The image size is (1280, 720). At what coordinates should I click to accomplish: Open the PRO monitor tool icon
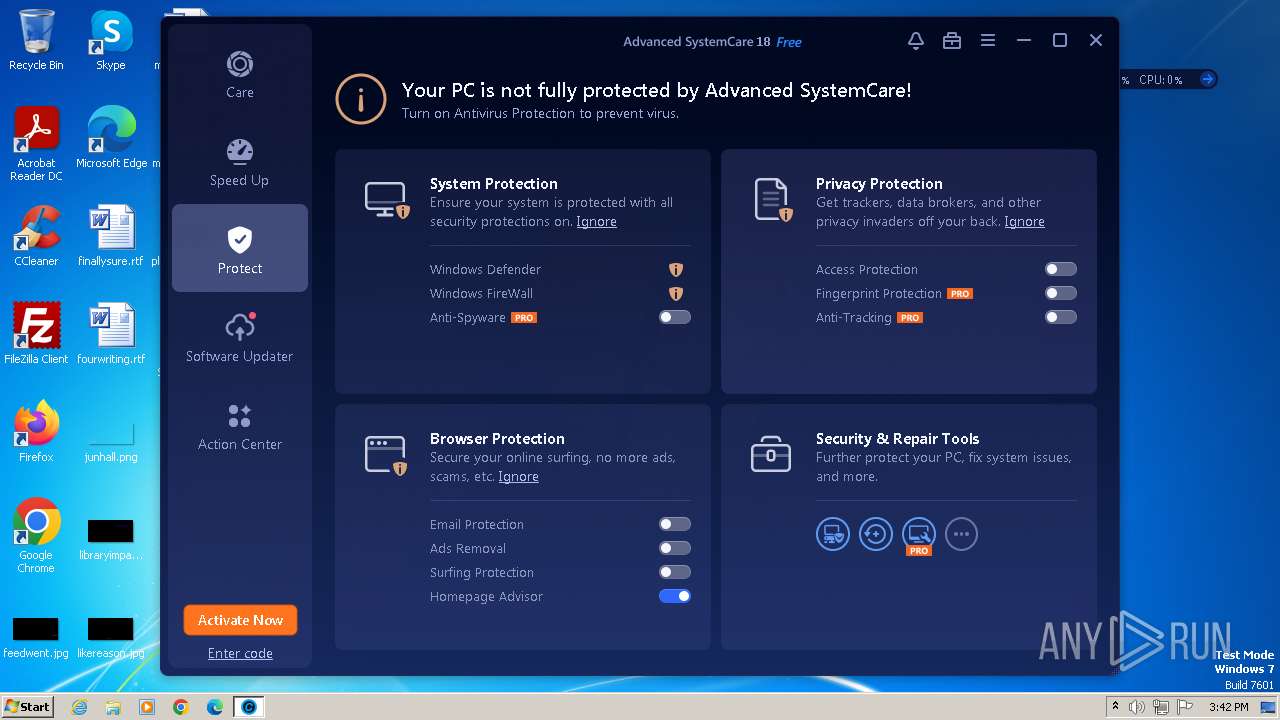pos(919,534)
